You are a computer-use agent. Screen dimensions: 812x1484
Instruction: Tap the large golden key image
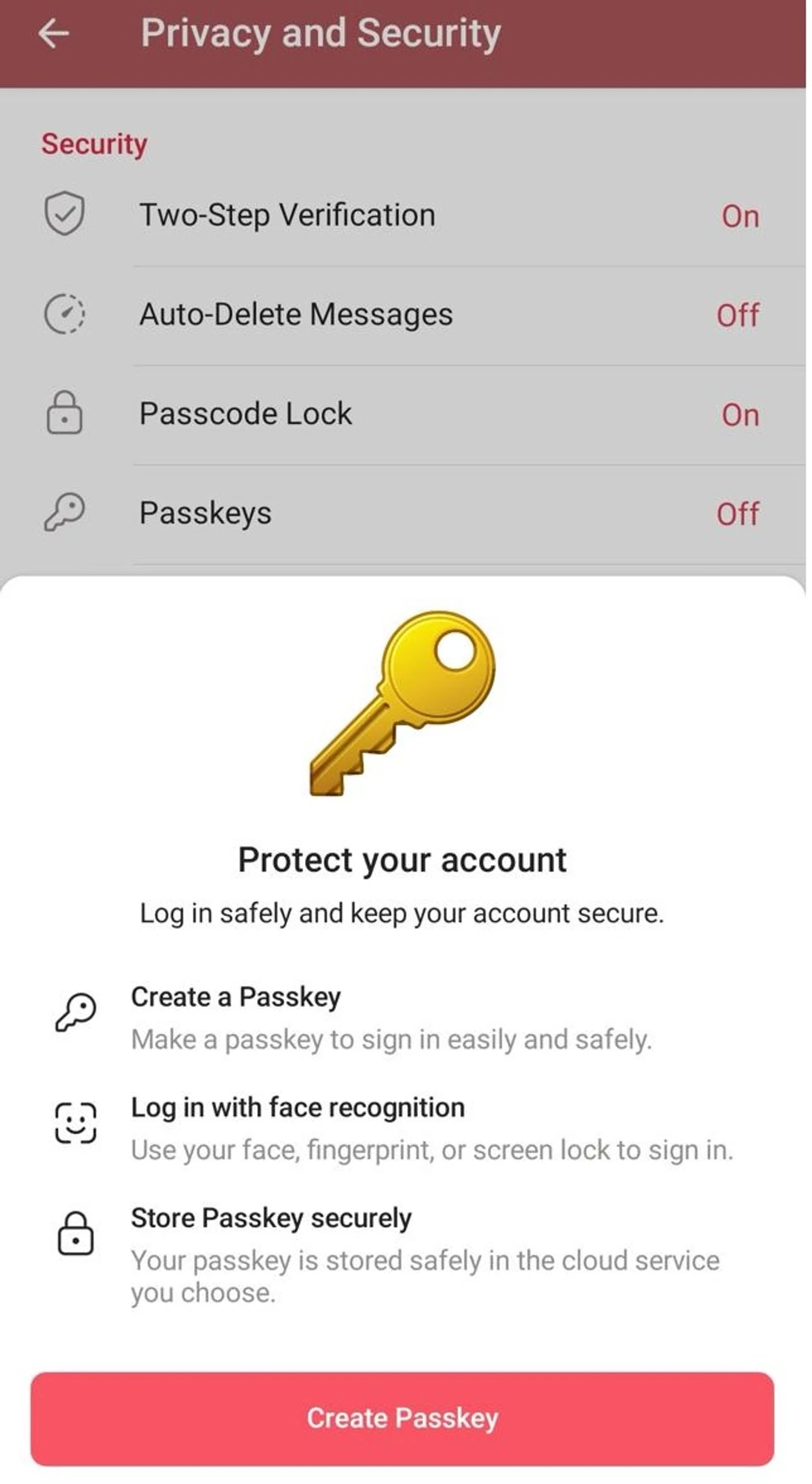(x=403, y=703)
